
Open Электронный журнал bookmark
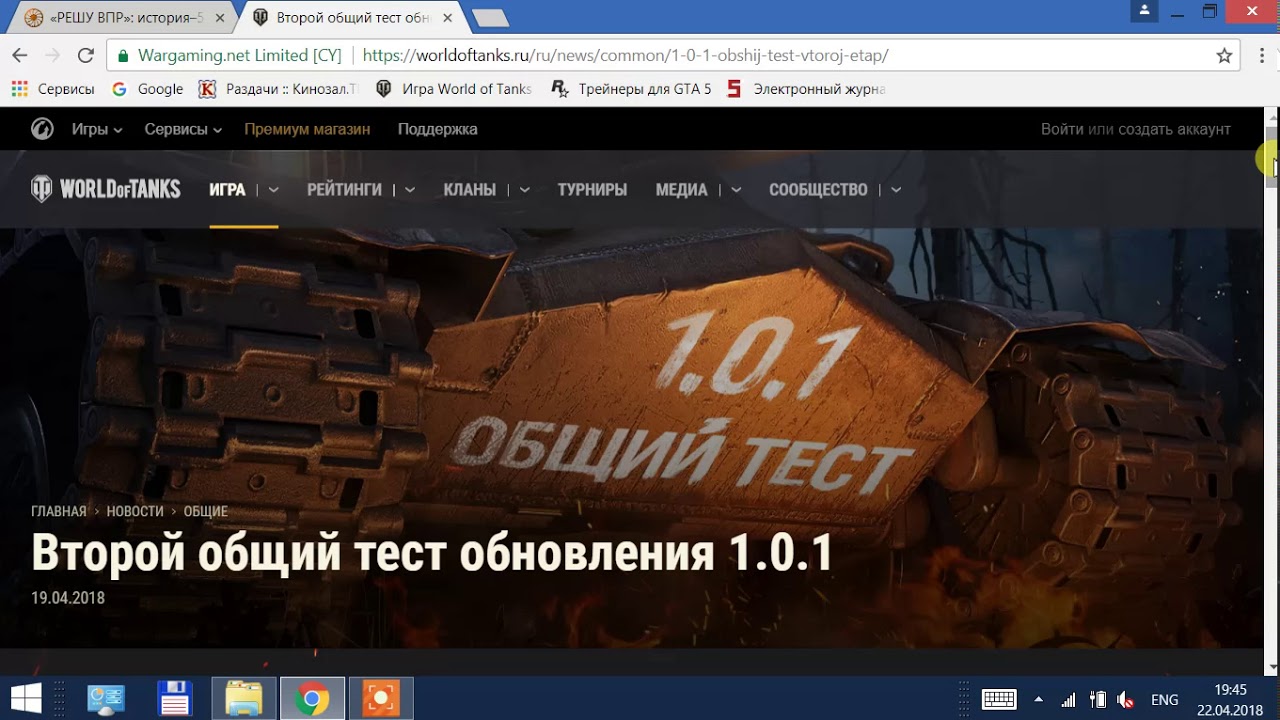806,89
